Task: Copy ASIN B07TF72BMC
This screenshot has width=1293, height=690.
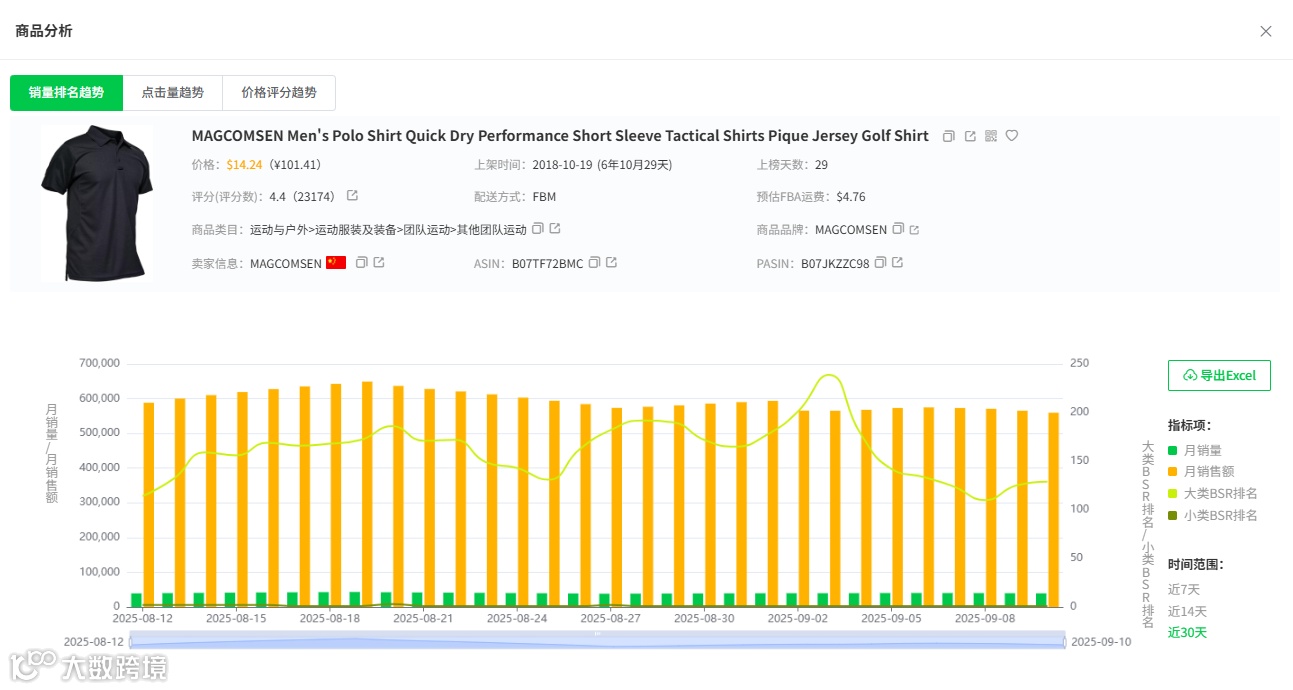Action: [x=594, y=263]
